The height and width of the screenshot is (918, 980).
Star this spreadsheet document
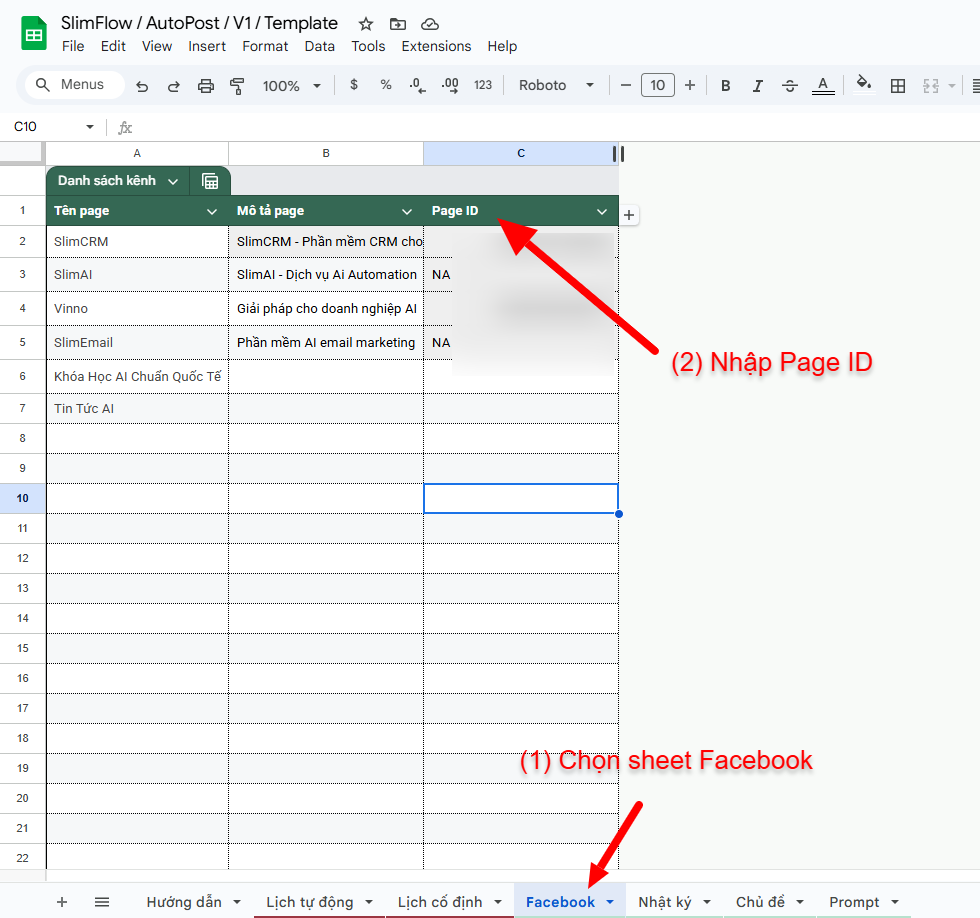[x=366, y=24]
